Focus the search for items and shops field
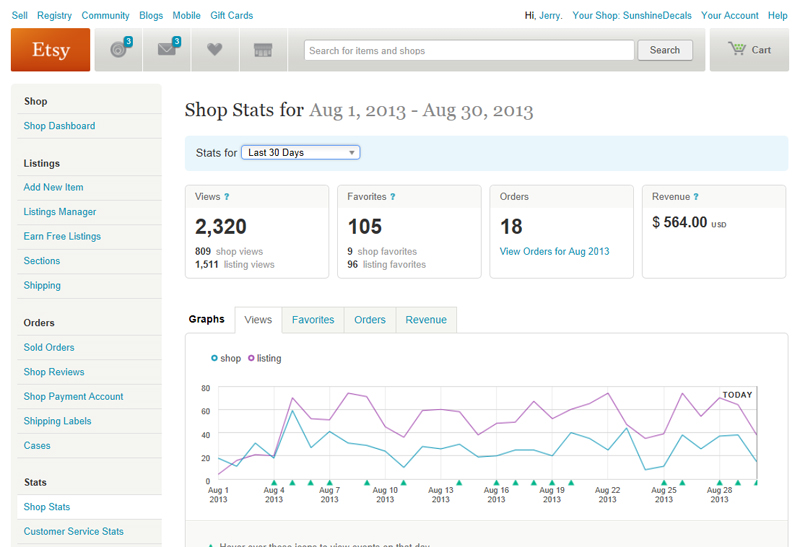800x547 pixels. click(469, 51)
